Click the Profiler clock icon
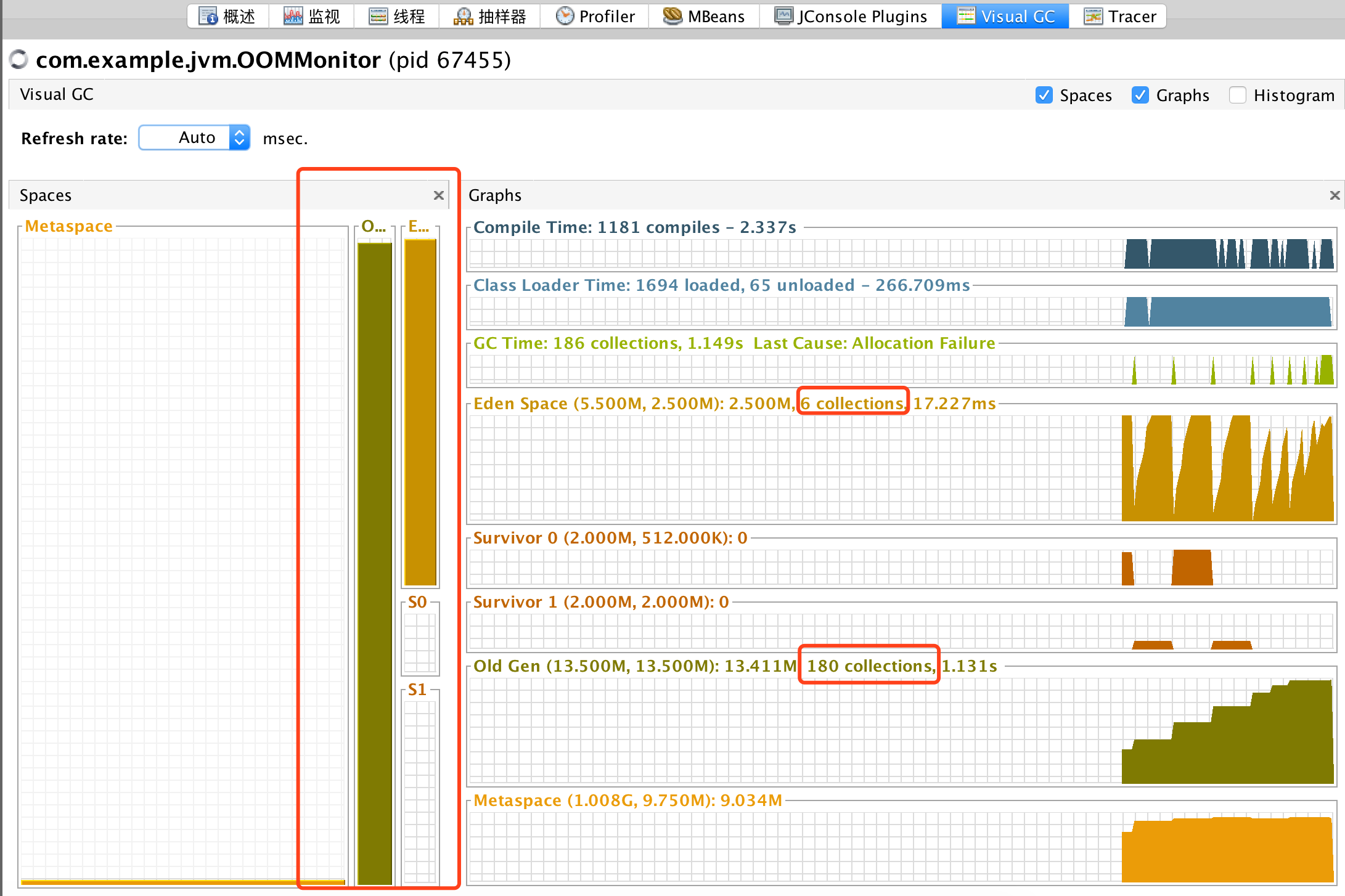This screenshot has height=896, width=1345. pyautogui.click(x=564, y=16)
